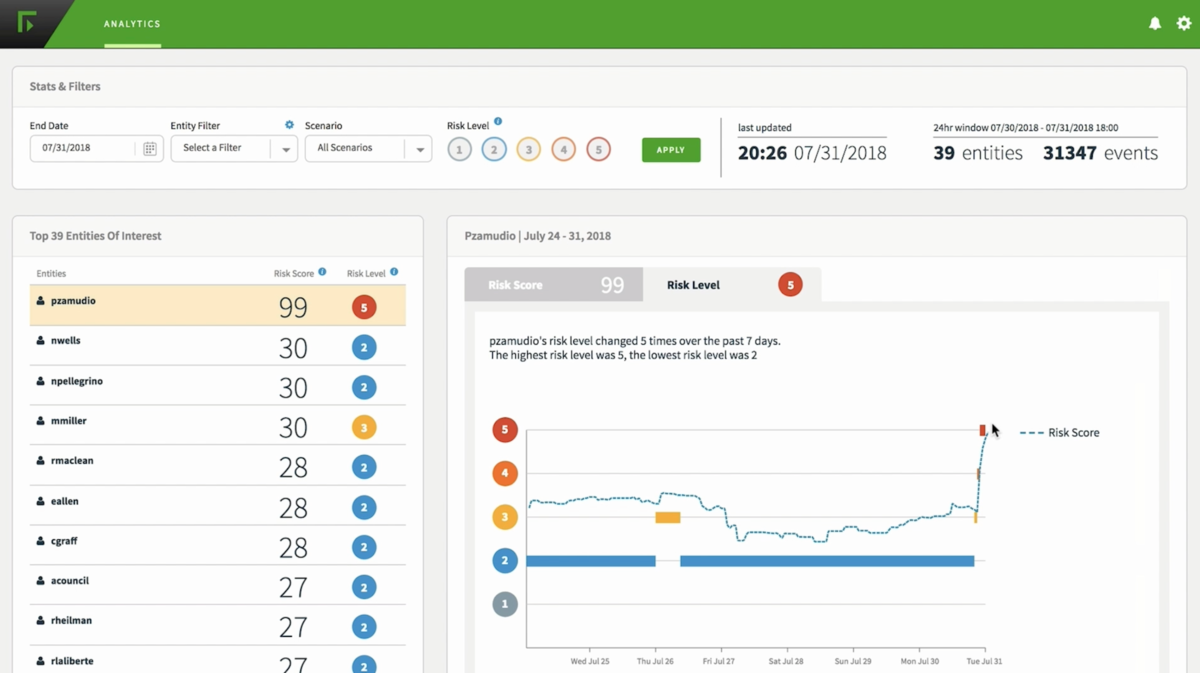Viewport: 1200px width, 673px height.
Task: Click the user icon next to nwells
Action: (x=41, y=341)
